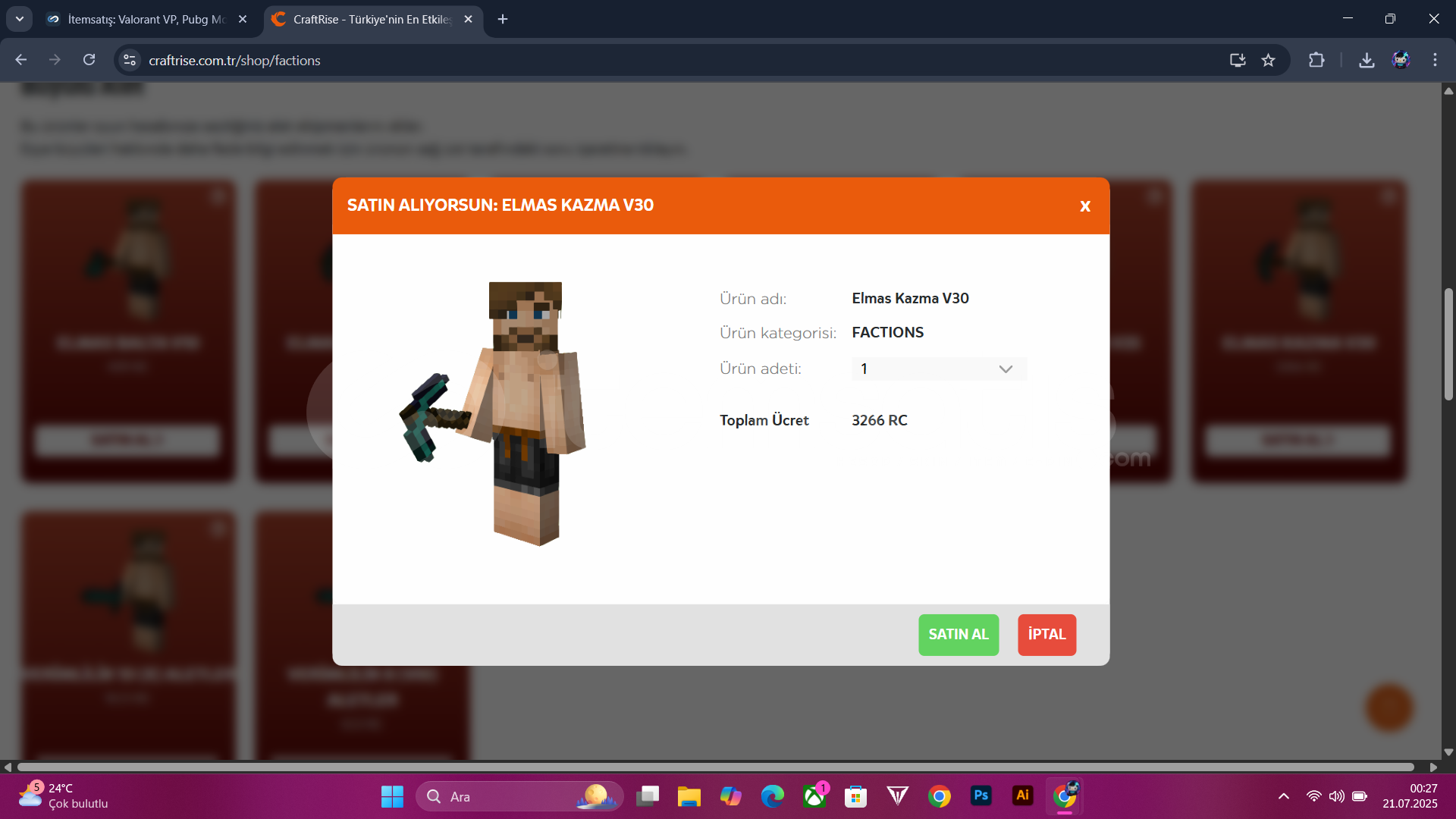Screen dimensions: 1456x819
Task: Click the 3266 RC total price text
Action: tap(880, 420)
